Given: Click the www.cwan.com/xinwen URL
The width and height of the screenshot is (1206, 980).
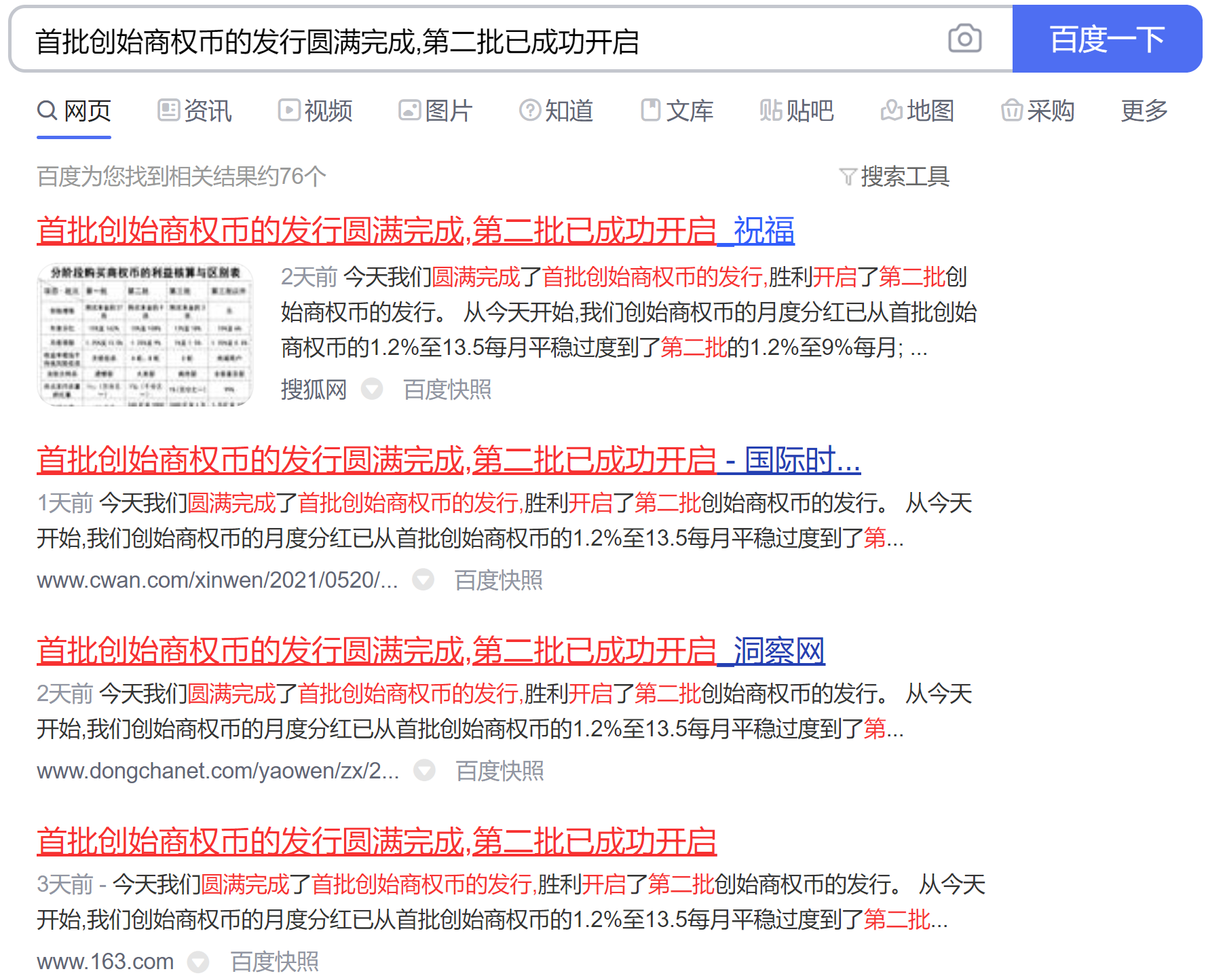Looking at the screenshot, I should pos(217,580).
